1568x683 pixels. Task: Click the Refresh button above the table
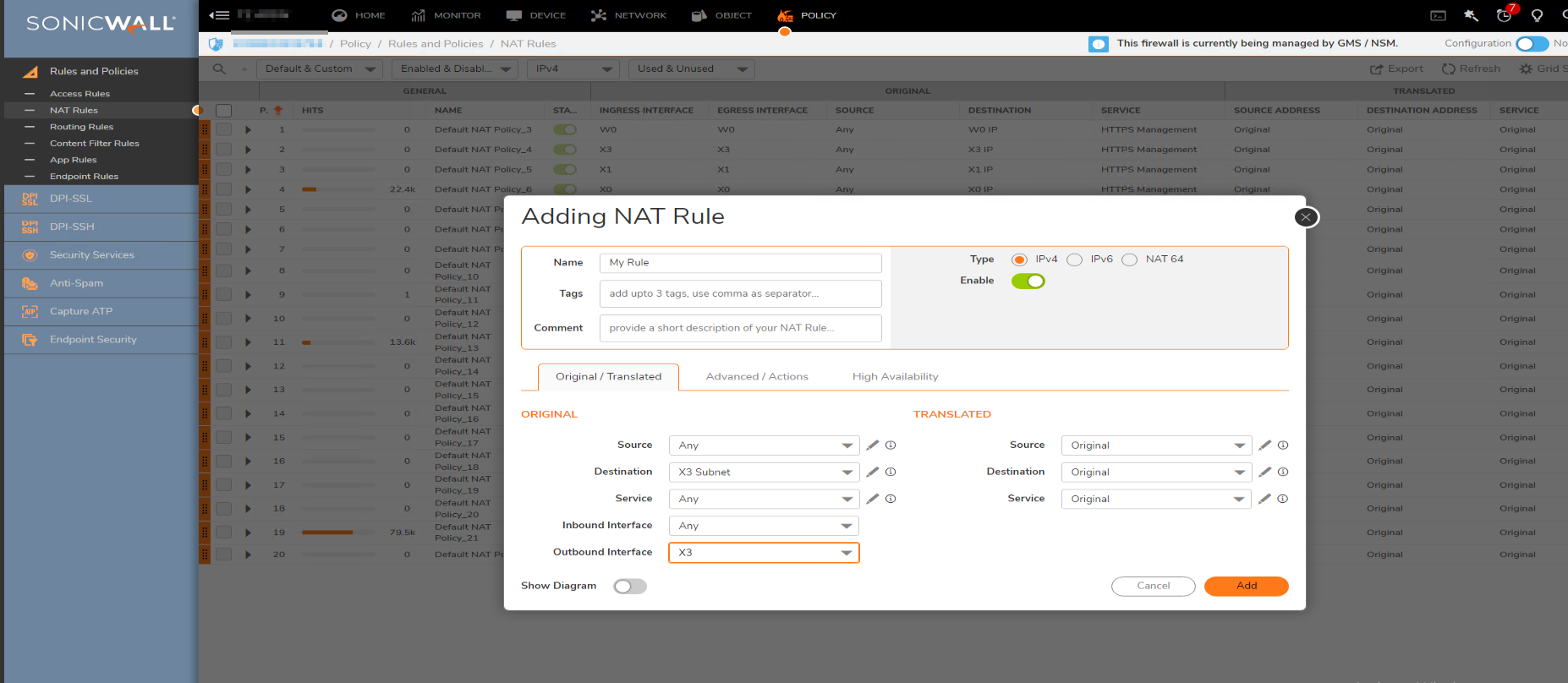(x=1471, y=68)
